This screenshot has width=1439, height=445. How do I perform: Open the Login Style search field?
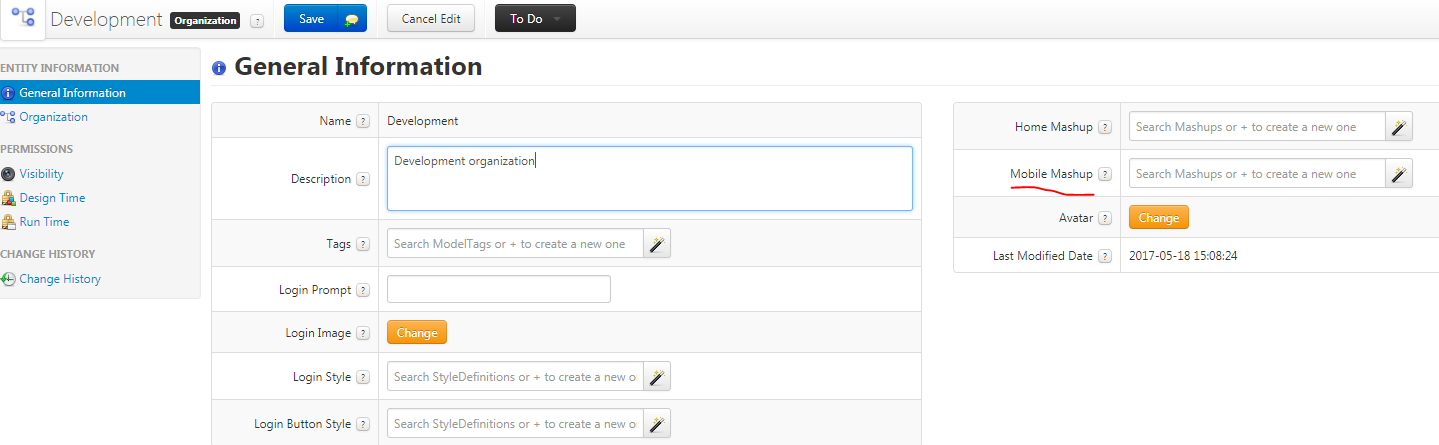515,377
